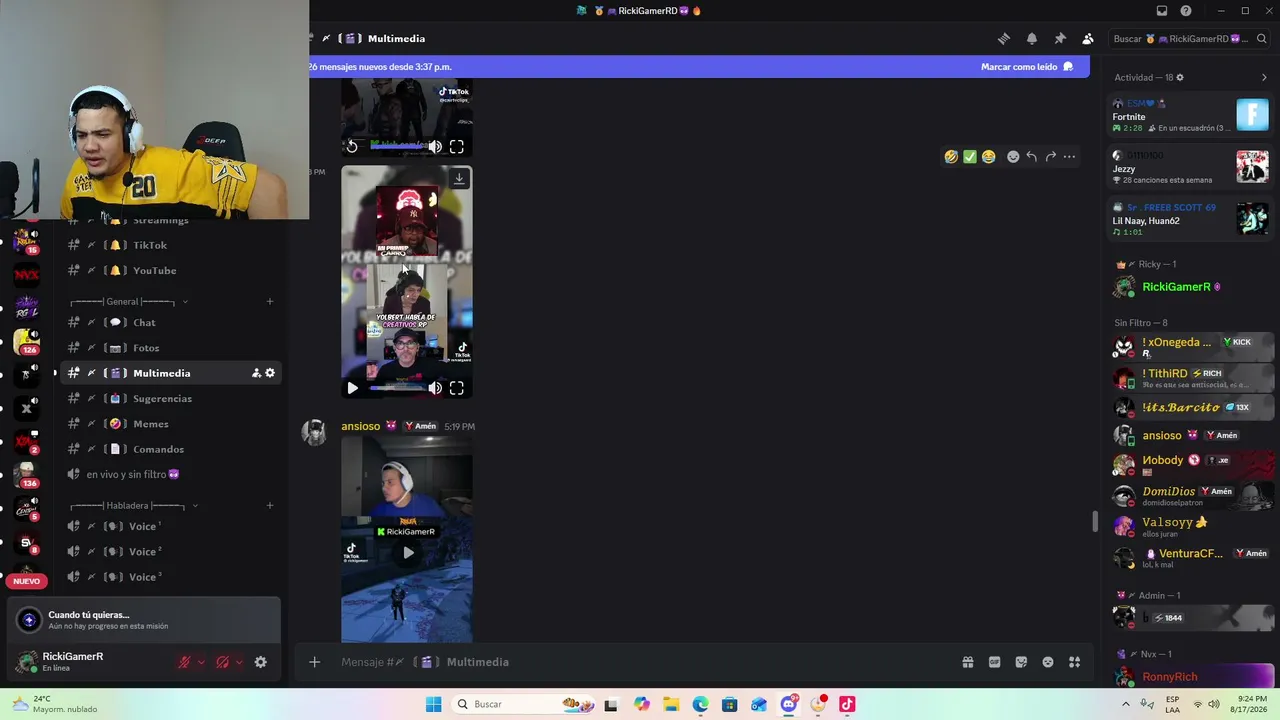1280x720 pixels.
Task: Open the Discord inbox icon in title bar
Action: click(x=1162, y=11)
